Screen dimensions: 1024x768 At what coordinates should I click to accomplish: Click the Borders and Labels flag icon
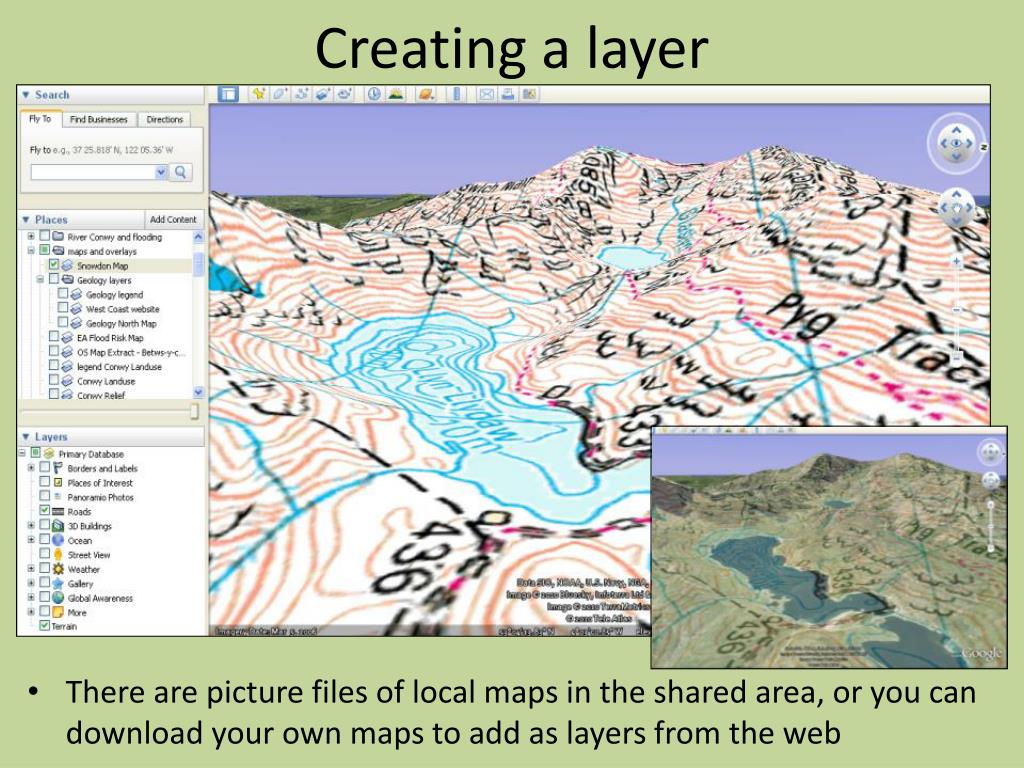58,468
